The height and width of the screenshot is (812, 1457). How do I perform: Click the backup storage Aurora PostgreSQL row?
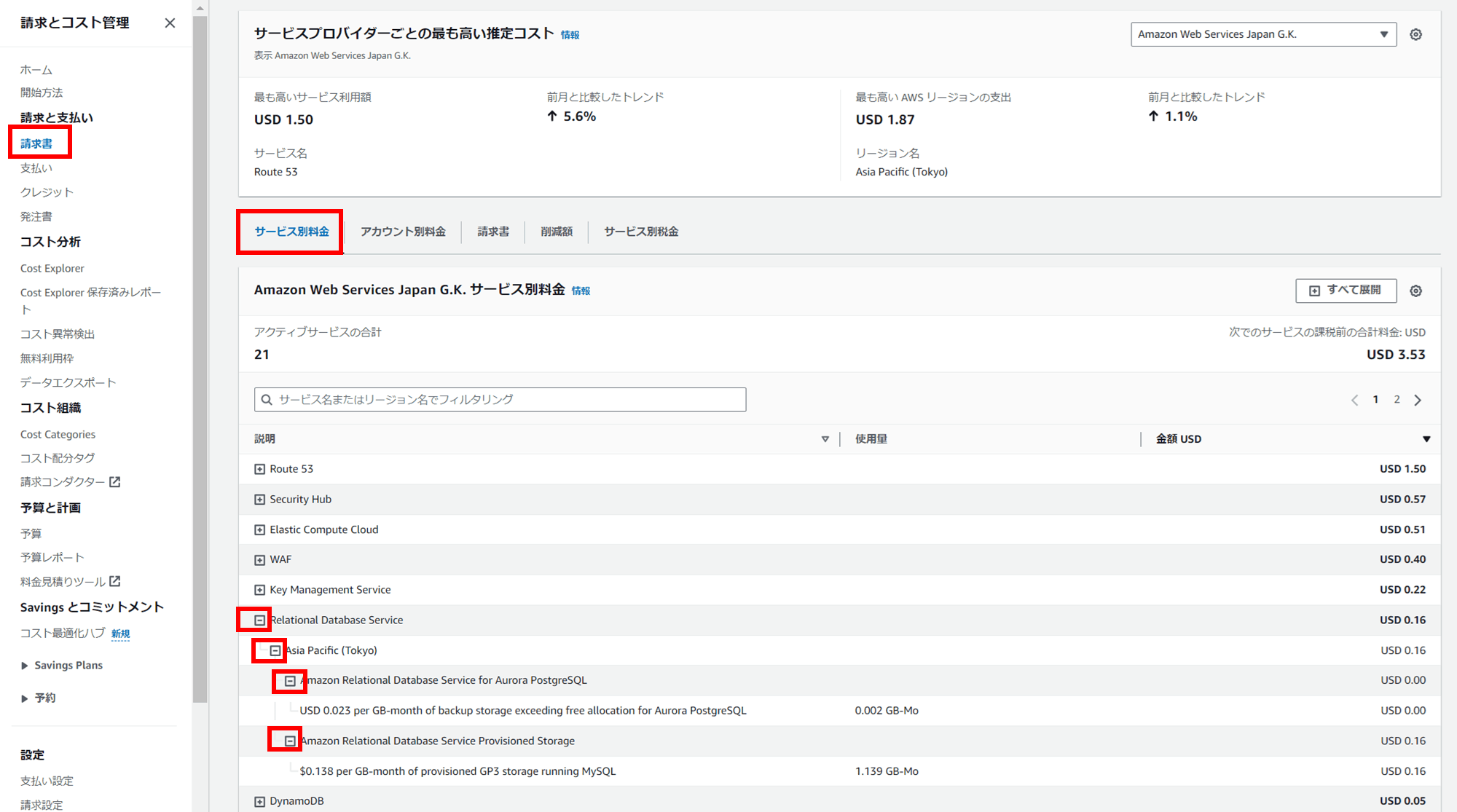coord(839,711)
